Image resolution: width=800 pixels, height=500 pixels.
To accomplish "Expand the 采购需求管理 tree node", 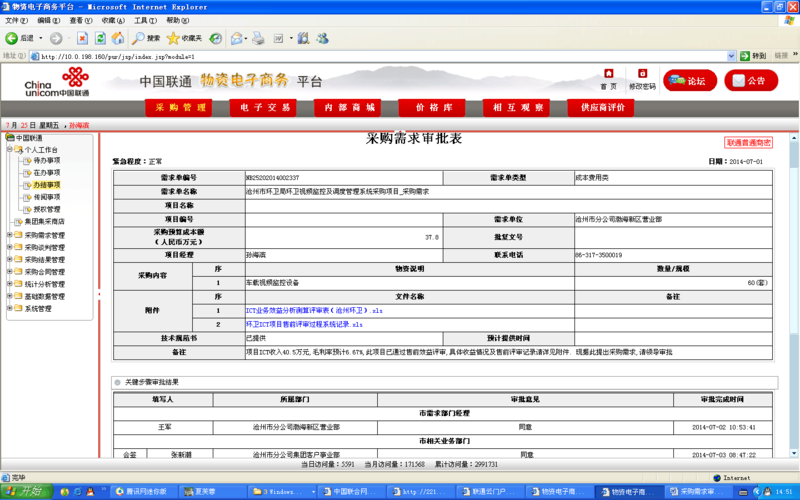I will tap(9, 235).
